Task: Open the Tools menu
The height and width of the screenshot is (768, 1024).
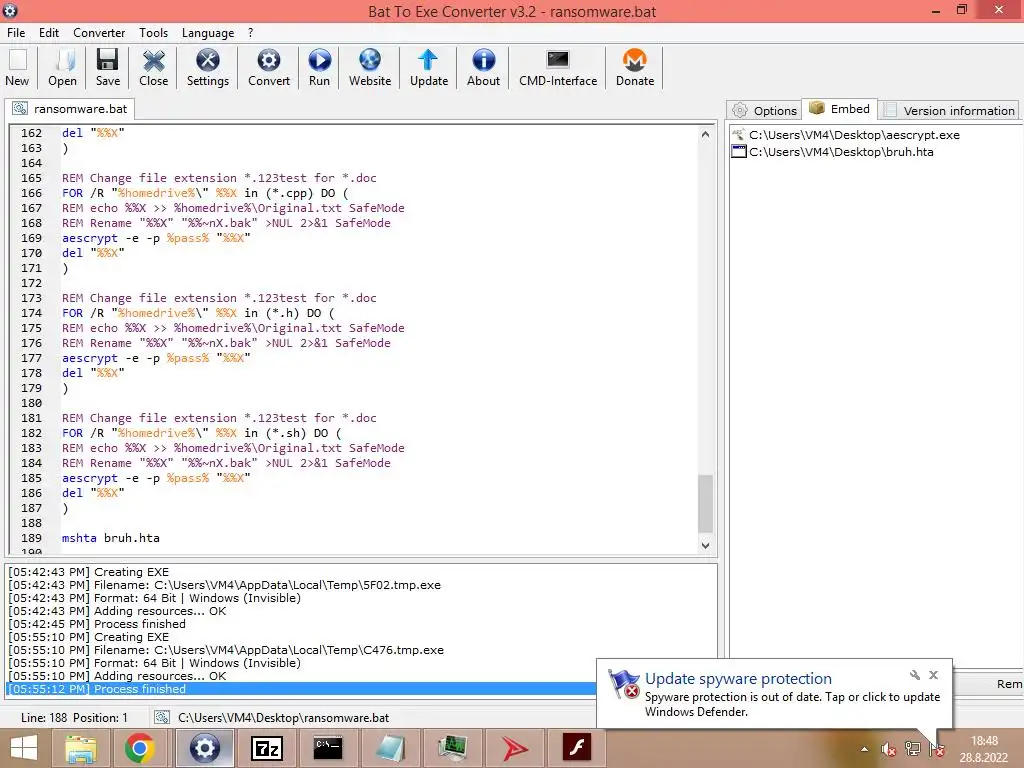Action: [x=153, y=33]
